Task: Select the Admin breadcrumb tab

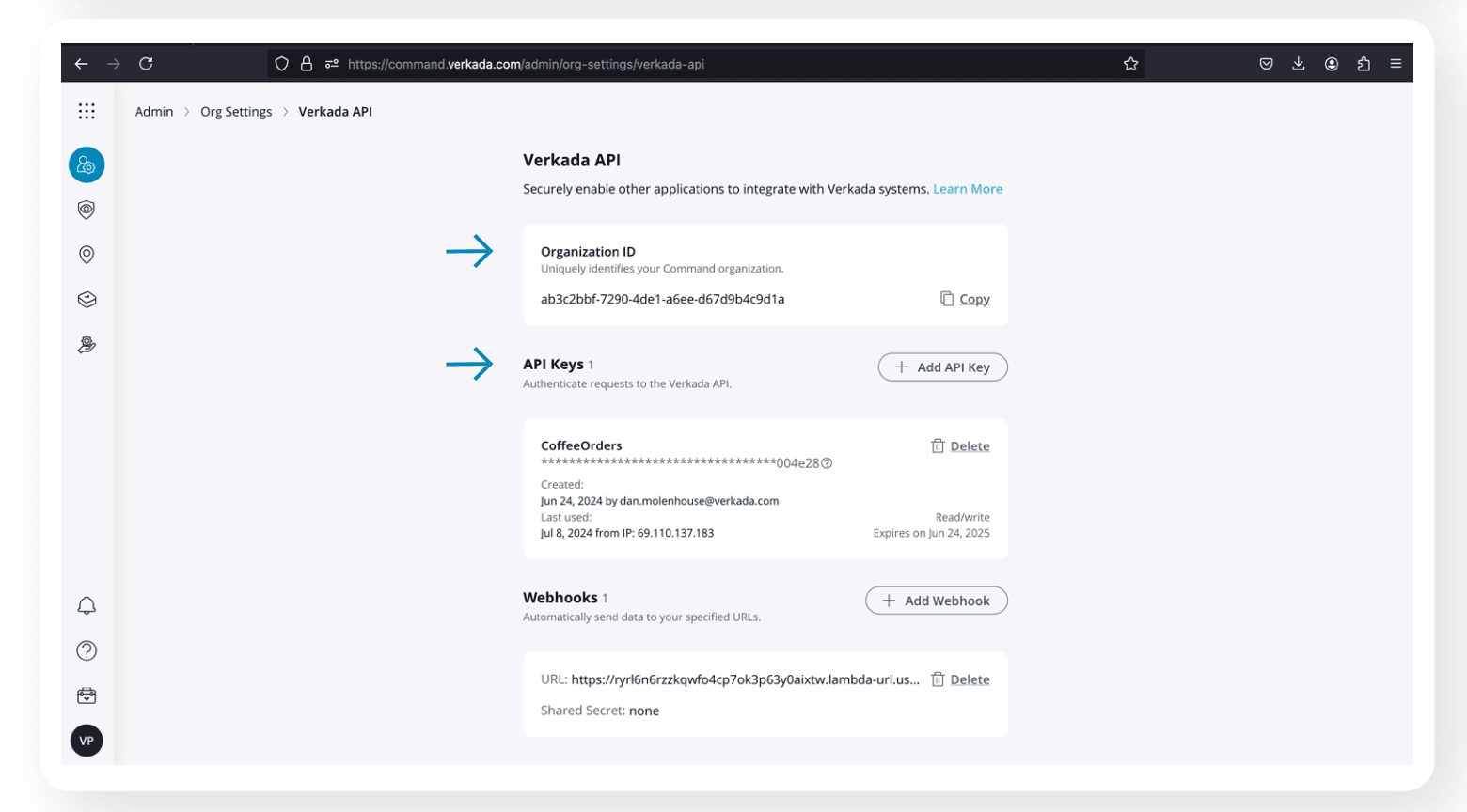Action: click(154, 111)
